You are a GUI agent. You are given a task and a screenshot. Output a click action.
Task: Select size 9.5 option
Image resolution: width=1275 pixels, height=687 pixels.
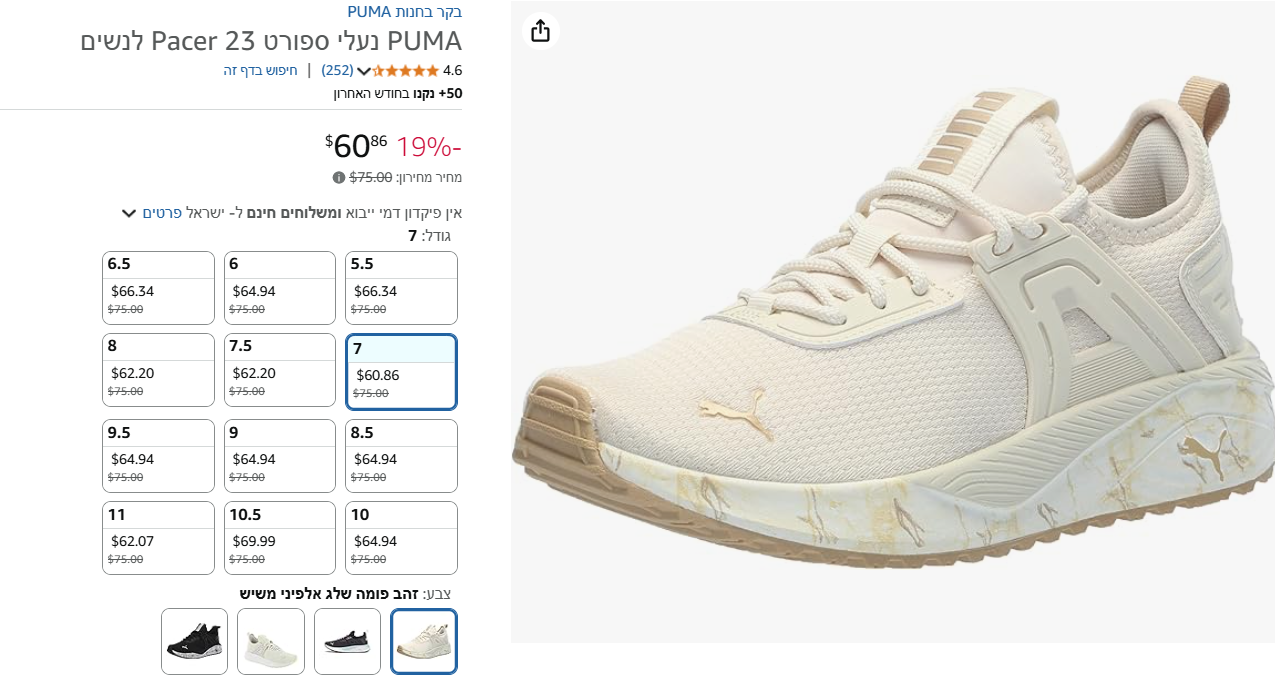click(158, 456)
